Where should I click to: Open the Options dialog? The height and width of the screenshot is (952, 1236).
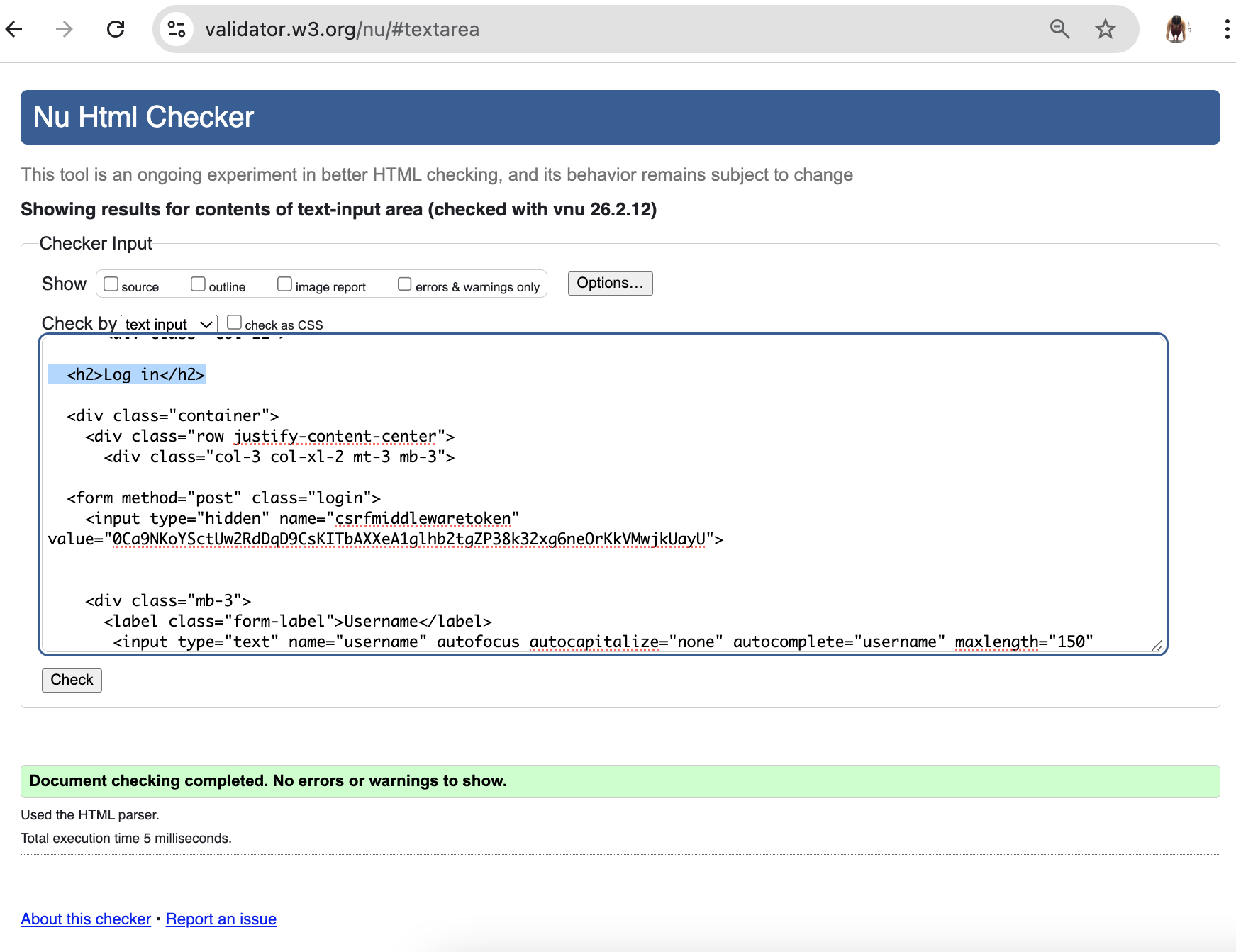[x=610, y=283]
